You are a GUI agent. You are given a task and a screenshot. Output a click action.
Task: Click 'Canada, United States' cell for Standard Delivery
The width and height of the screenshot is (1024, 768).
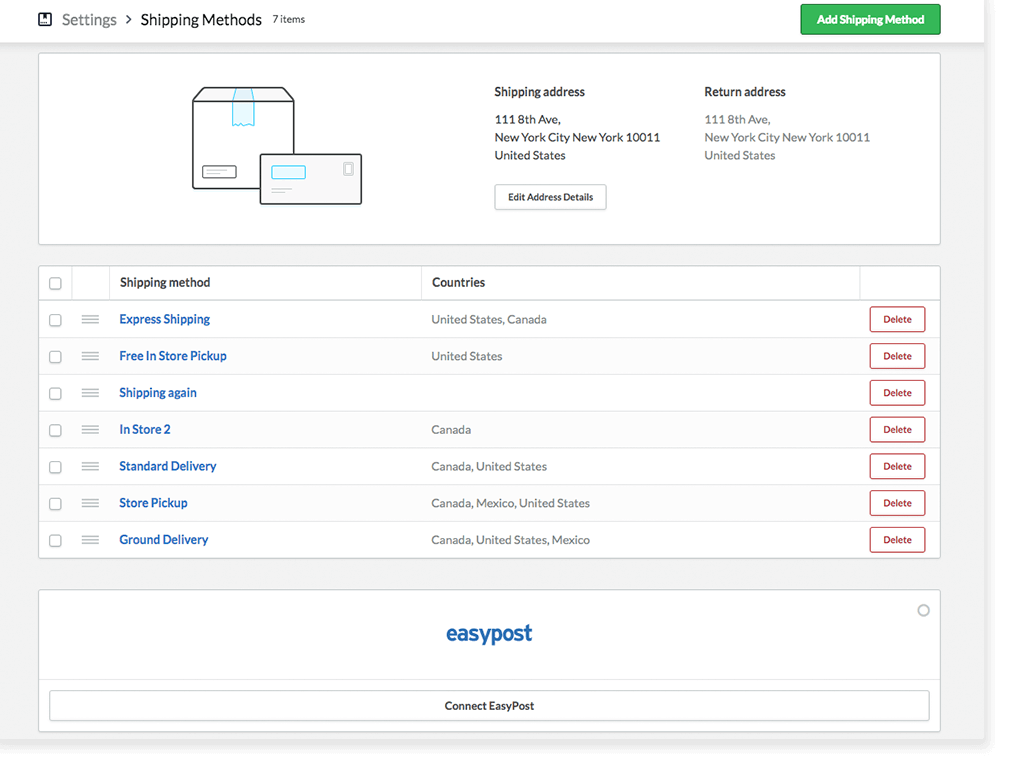(x=489, y=466)
